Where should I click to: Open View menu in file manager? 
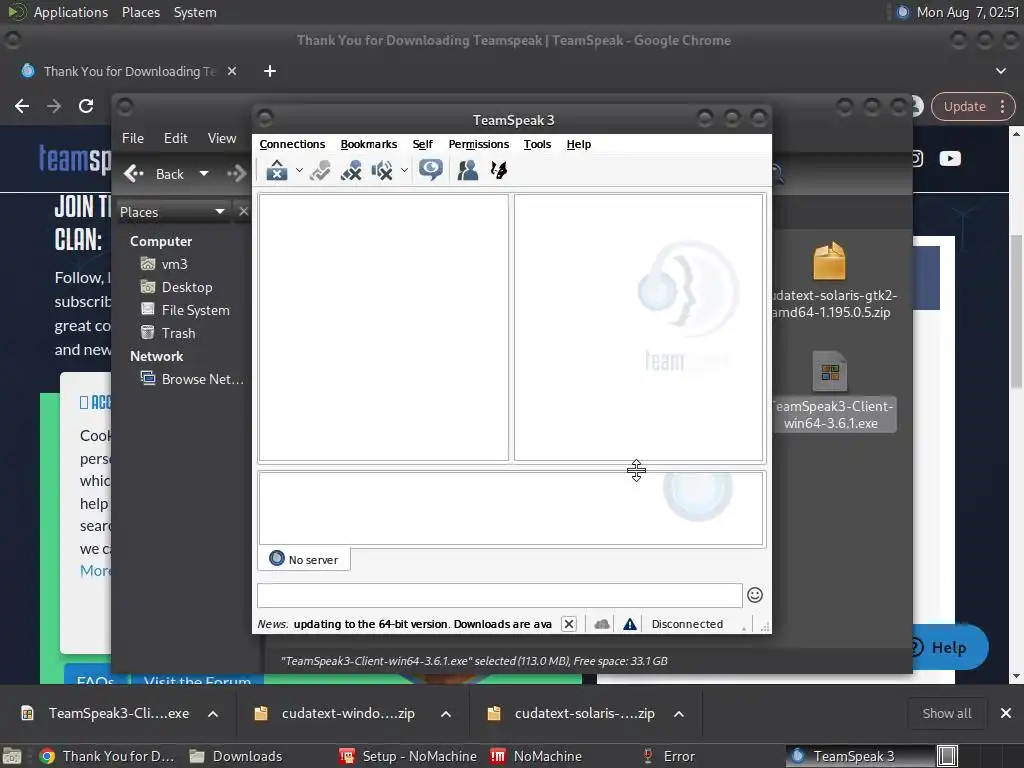click(222, 138)
